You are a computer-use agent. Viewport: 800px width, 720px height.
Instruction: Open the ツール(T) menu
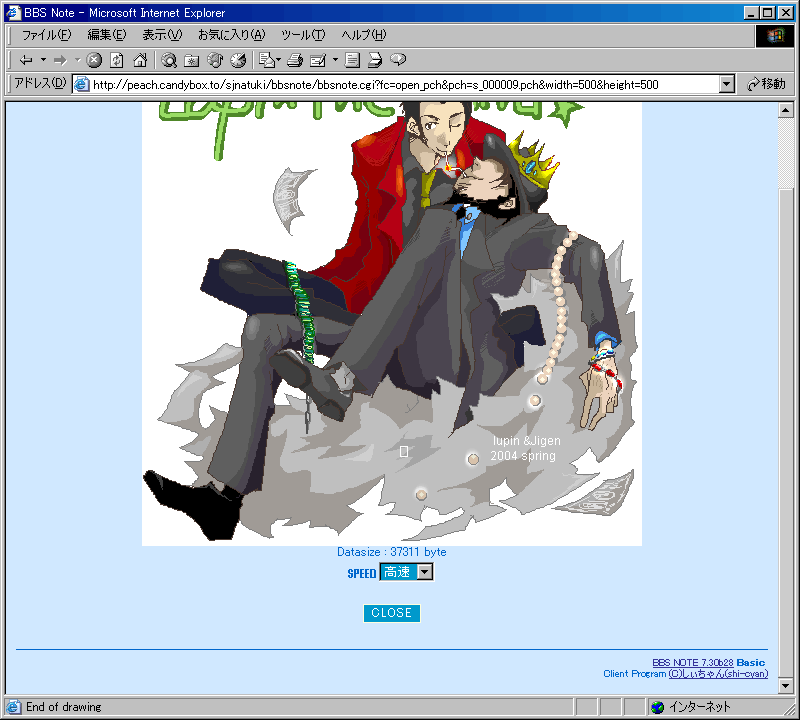tap(303, 35)
